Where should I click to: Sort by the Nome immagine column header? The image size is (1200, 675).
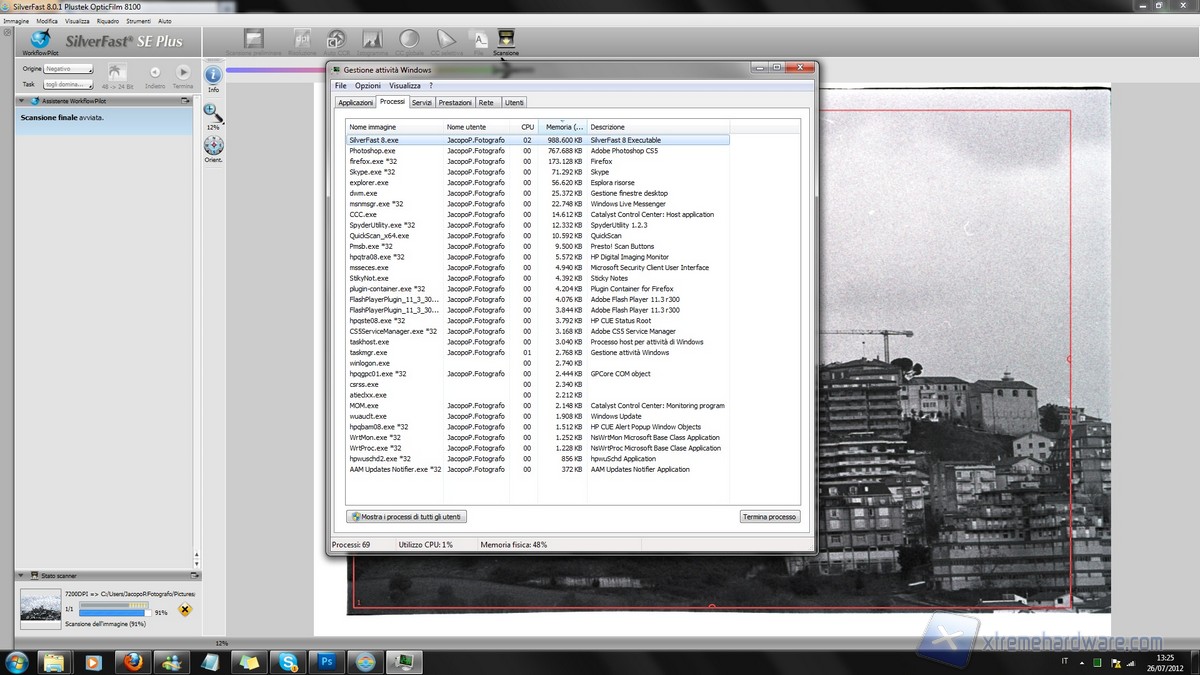pyautogui.click(x=395, y=127)
